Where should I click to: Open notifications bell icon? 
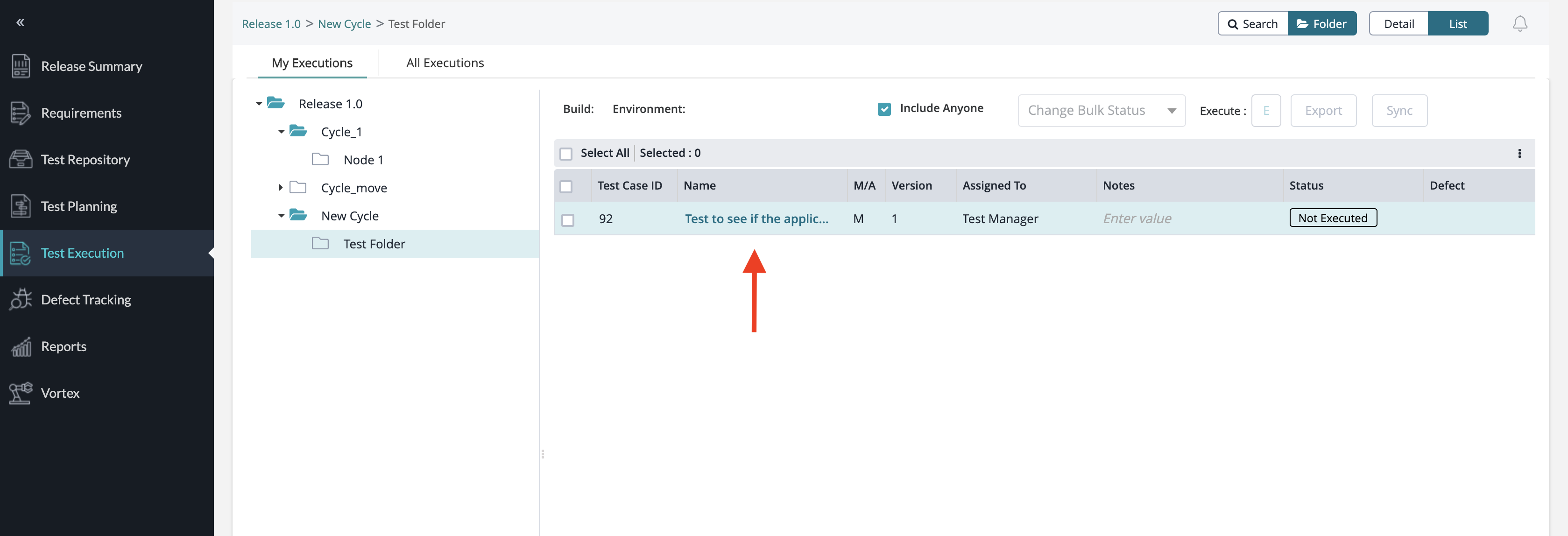pos(1519,24)
